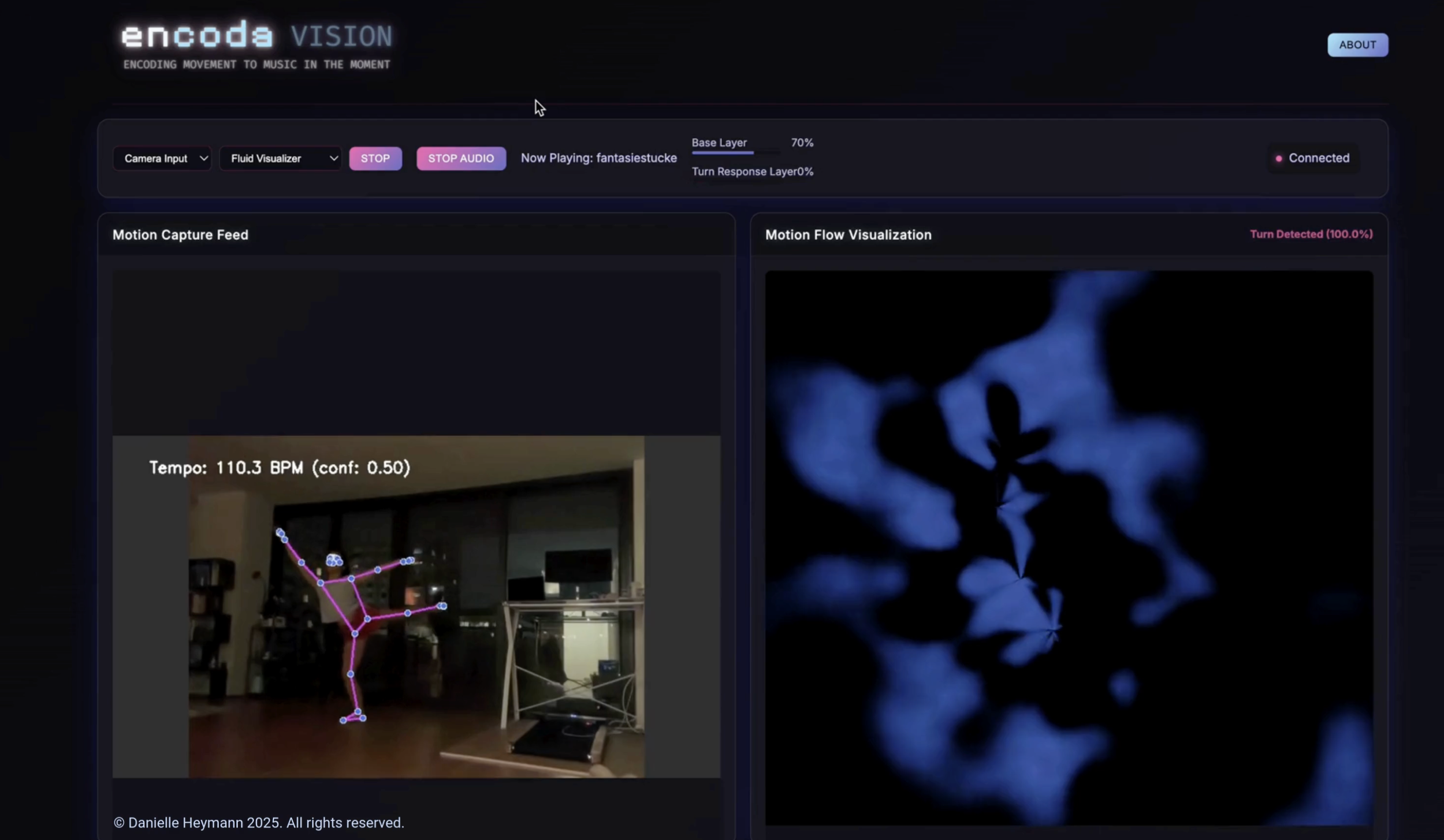1444x840 pixels.
Task: Click the Connected status badge text
Action: click(1319, 158)
